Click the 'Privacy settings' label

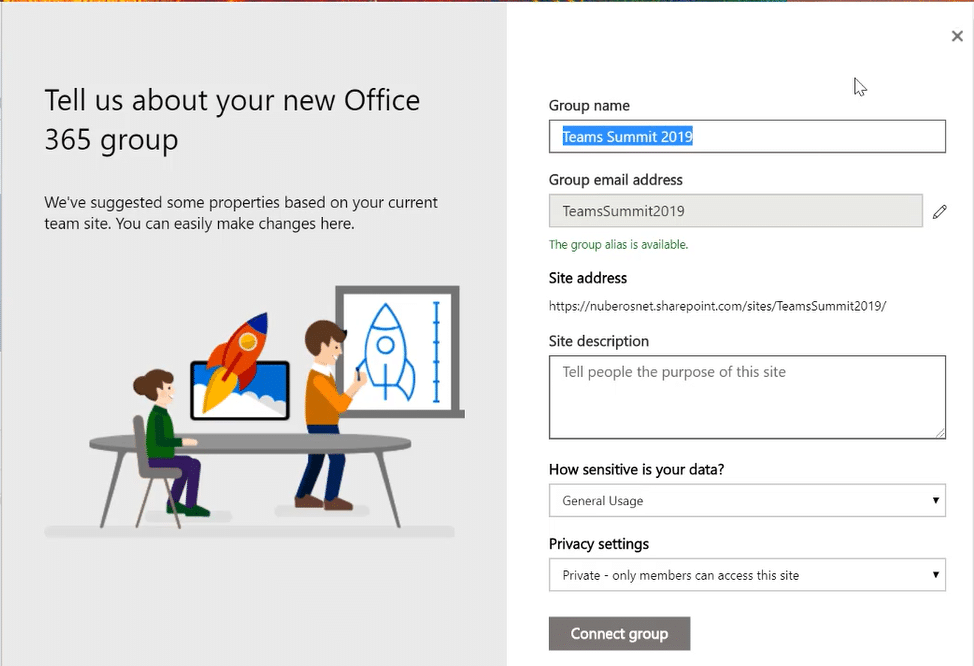(599, 544)
